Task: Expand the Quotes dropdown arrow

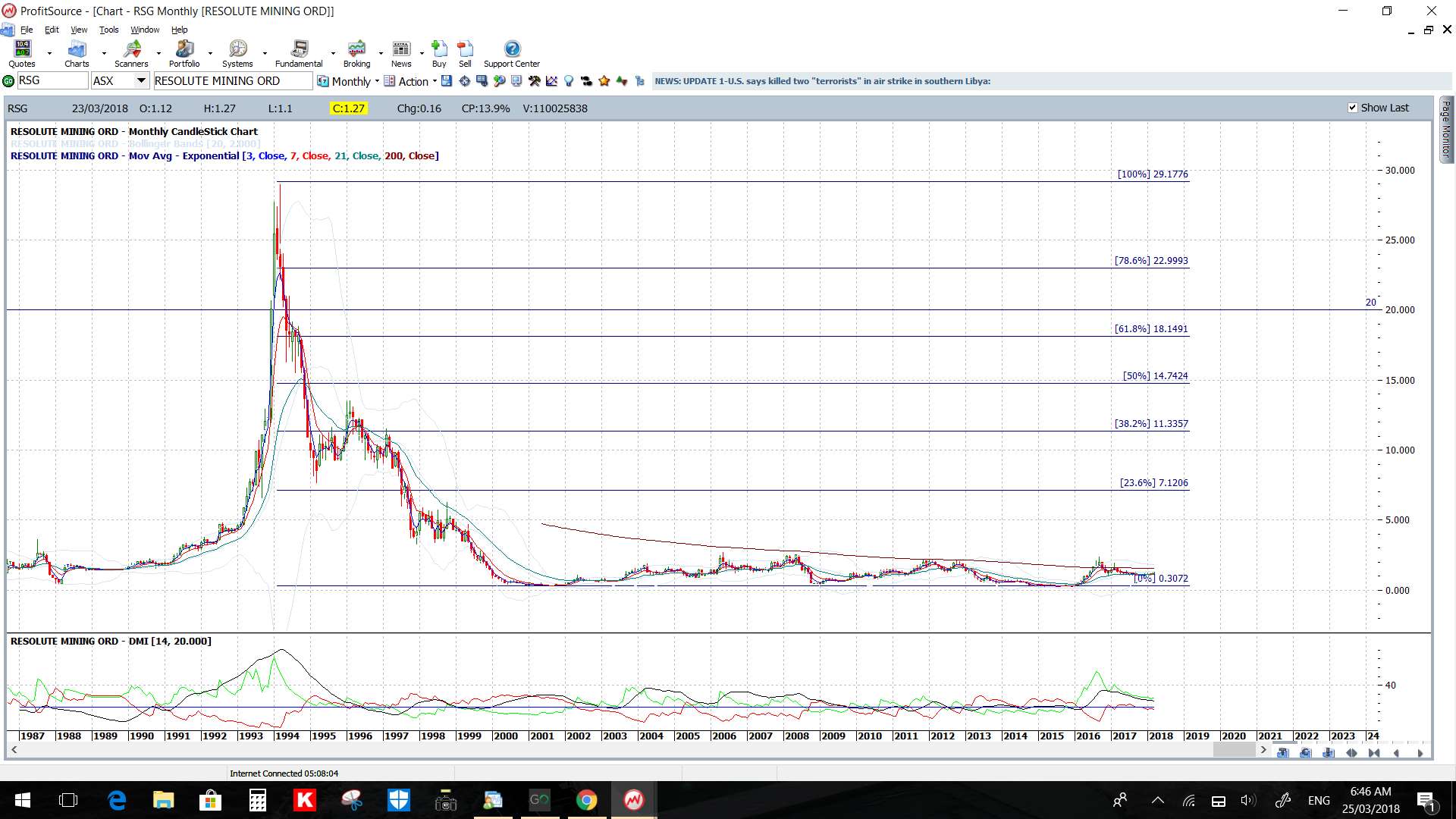Action: click(49, 54)
